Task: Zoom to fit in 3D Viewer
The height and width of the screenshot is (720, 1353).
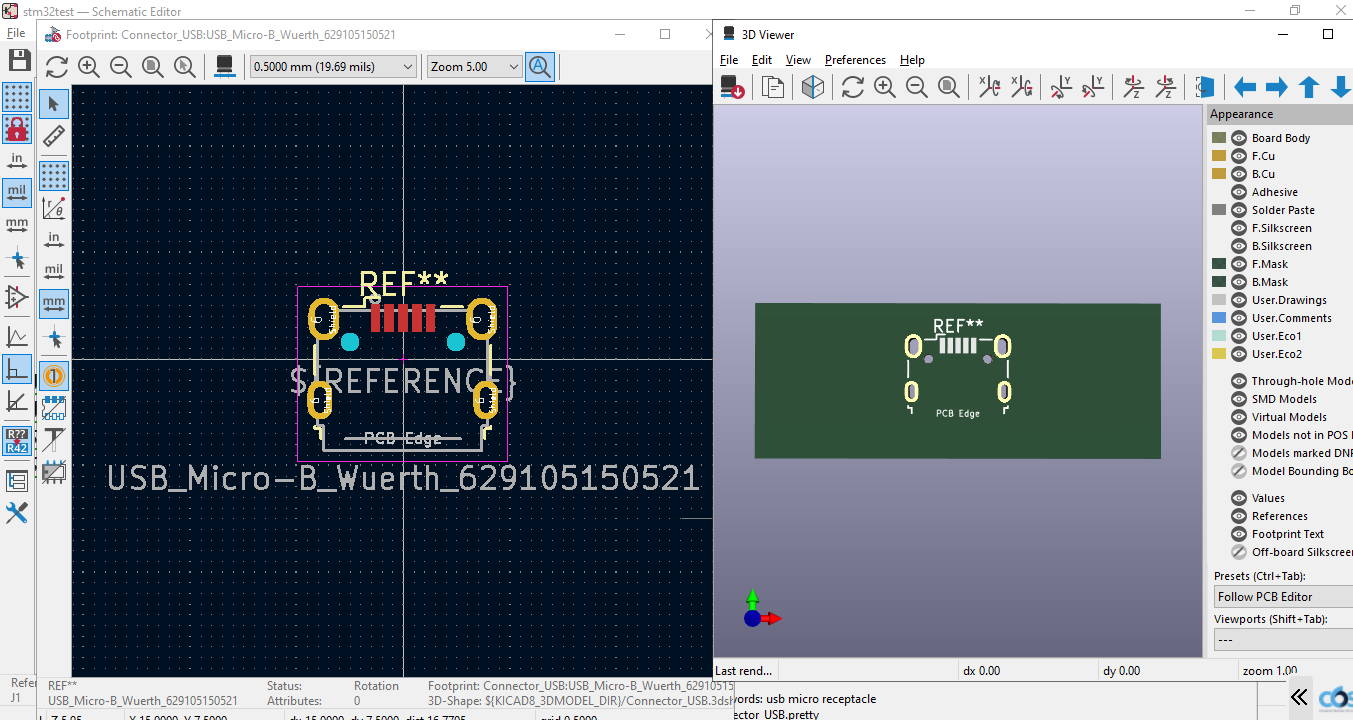Action: pyautogui.click(x=948, y=87)
